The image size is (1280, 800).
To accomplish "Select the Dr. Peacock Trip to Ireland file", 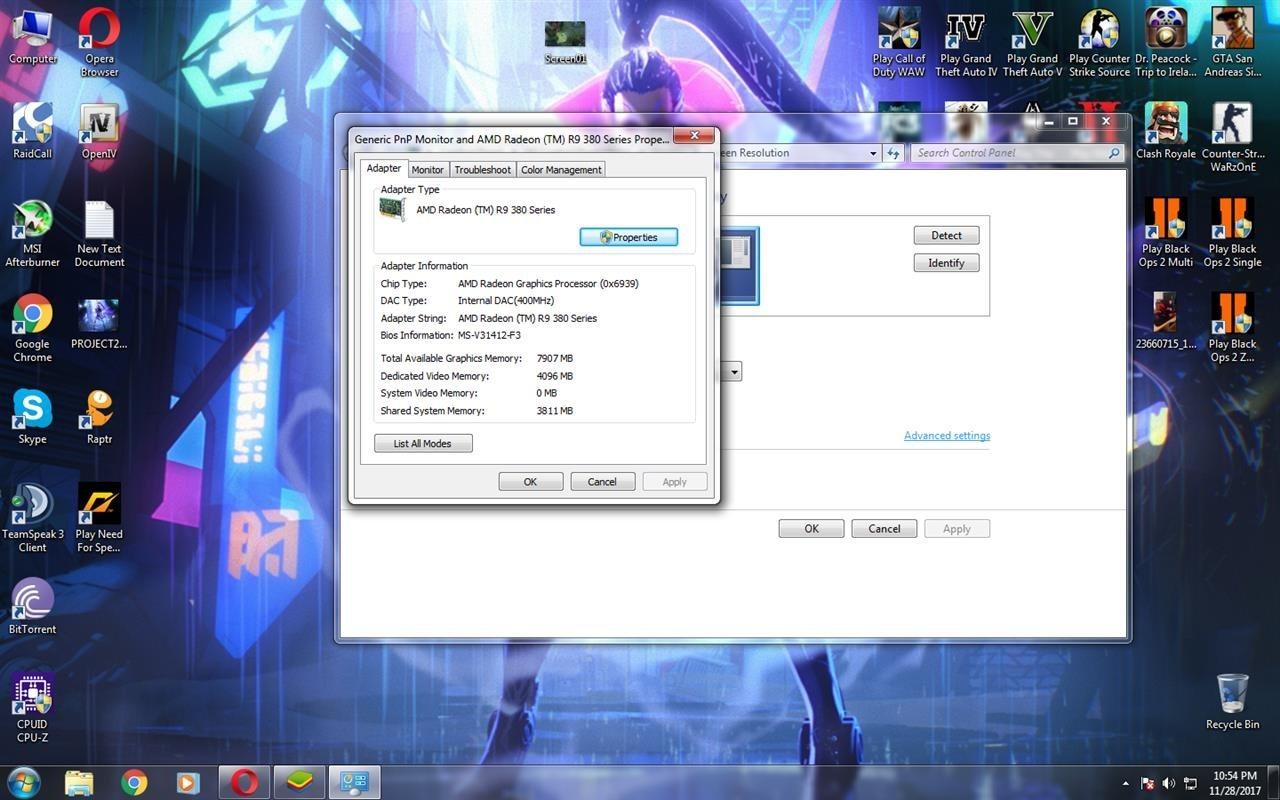I will (1166, 41).
